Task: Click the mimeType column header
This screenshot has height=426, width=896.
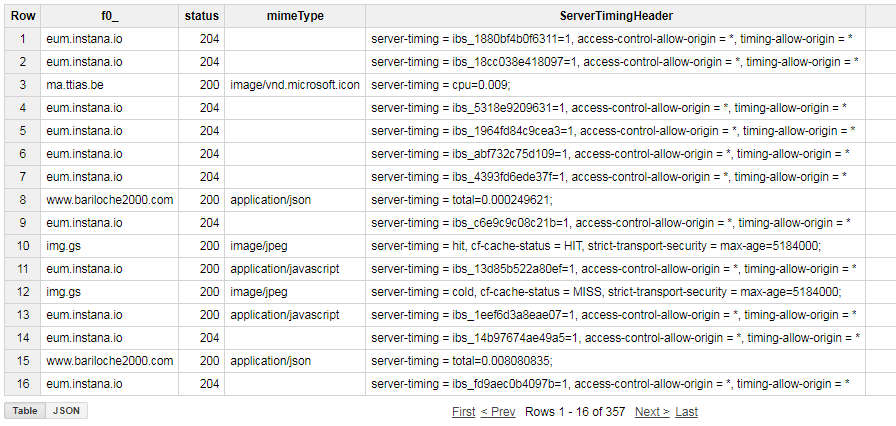Action: [295, 16]
